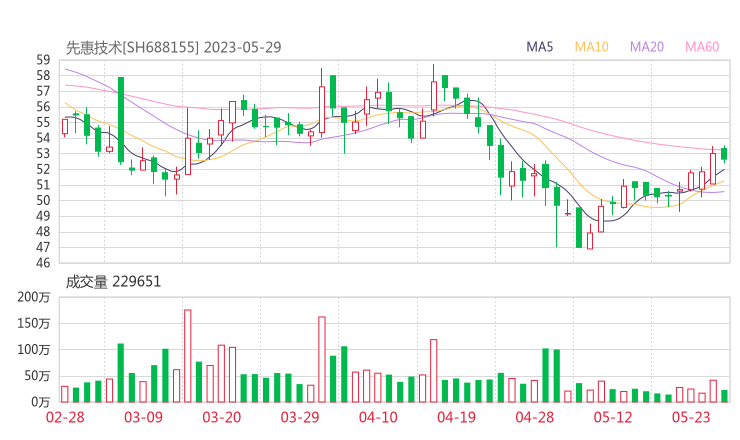Click the 04-19 date axis label
The height and width of the screenshot is (440, 740).
(x=456, y=417)
